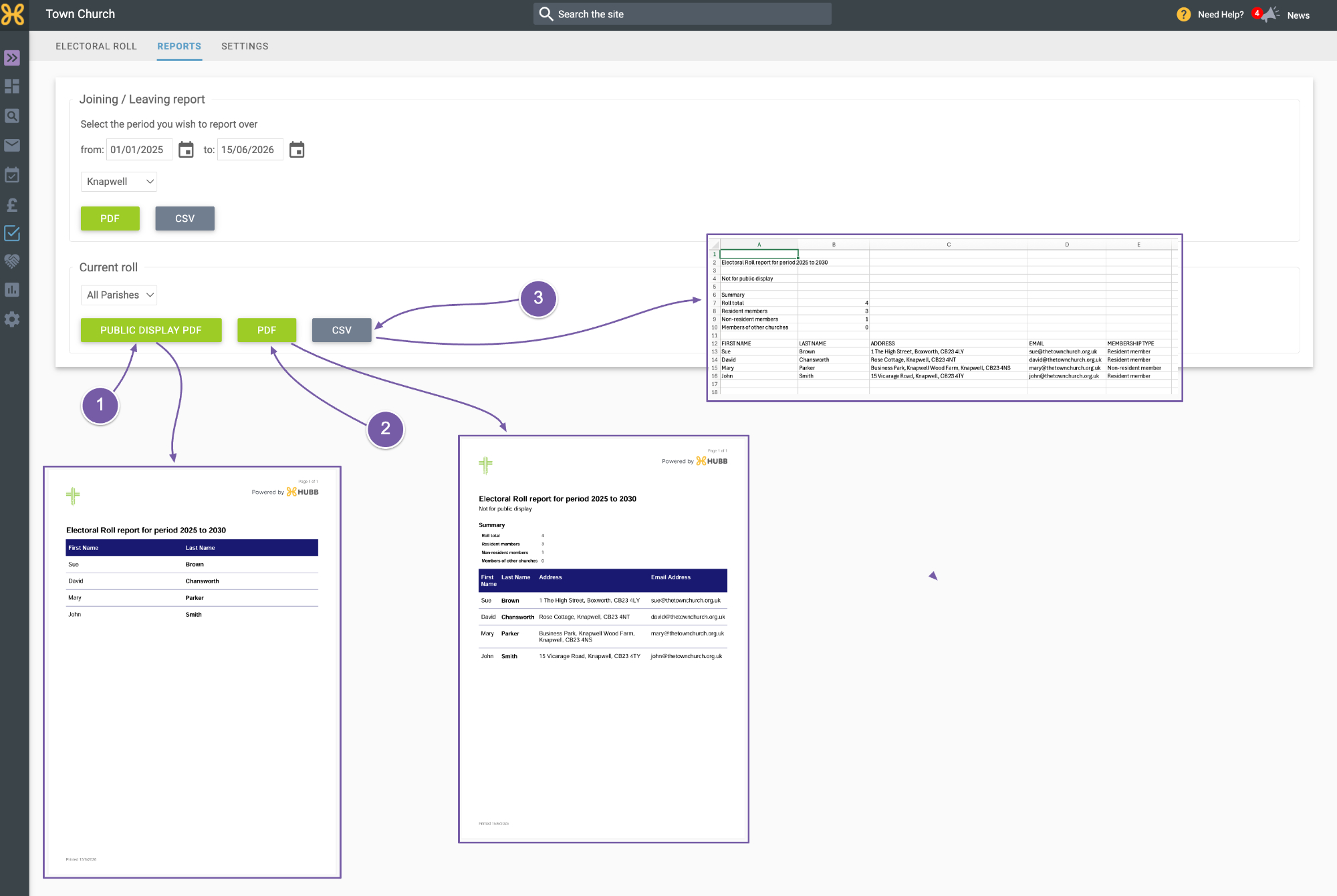Open the handshake icon in sidebar
Viewport: 1337px width, 896px height.
[x=12, y=261]
